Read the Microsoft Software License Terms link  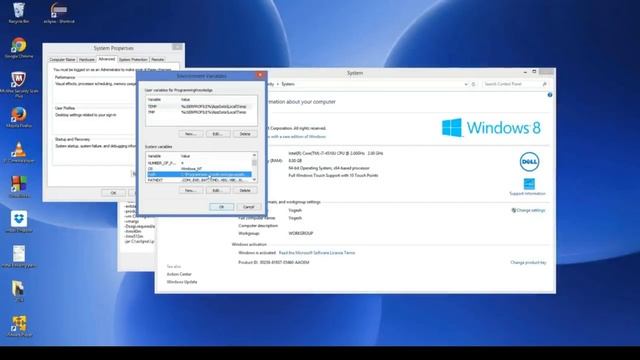[x=317, y=253]
